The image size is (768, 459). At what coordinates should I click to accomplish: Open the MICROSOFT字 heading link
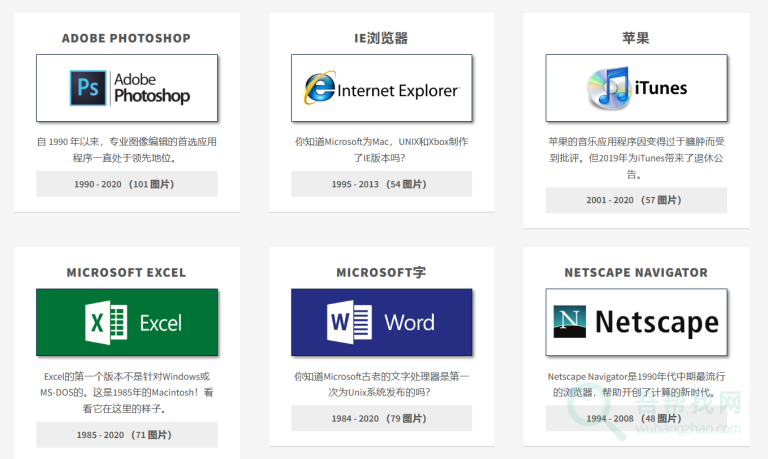(381, 272)
